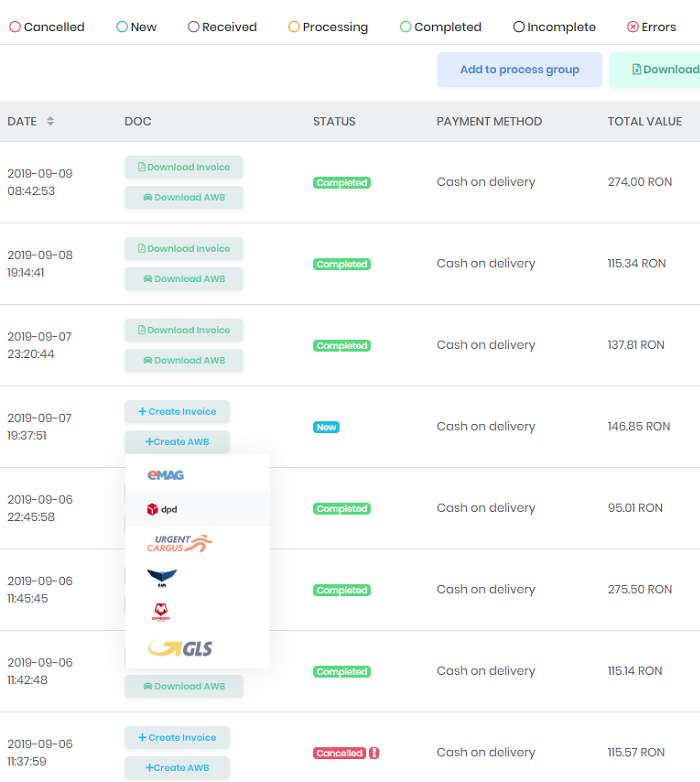Screen dimensions: 700x782
Task: Click the red warning icon beside Cancelled
Action: click(x=374, y=753)
